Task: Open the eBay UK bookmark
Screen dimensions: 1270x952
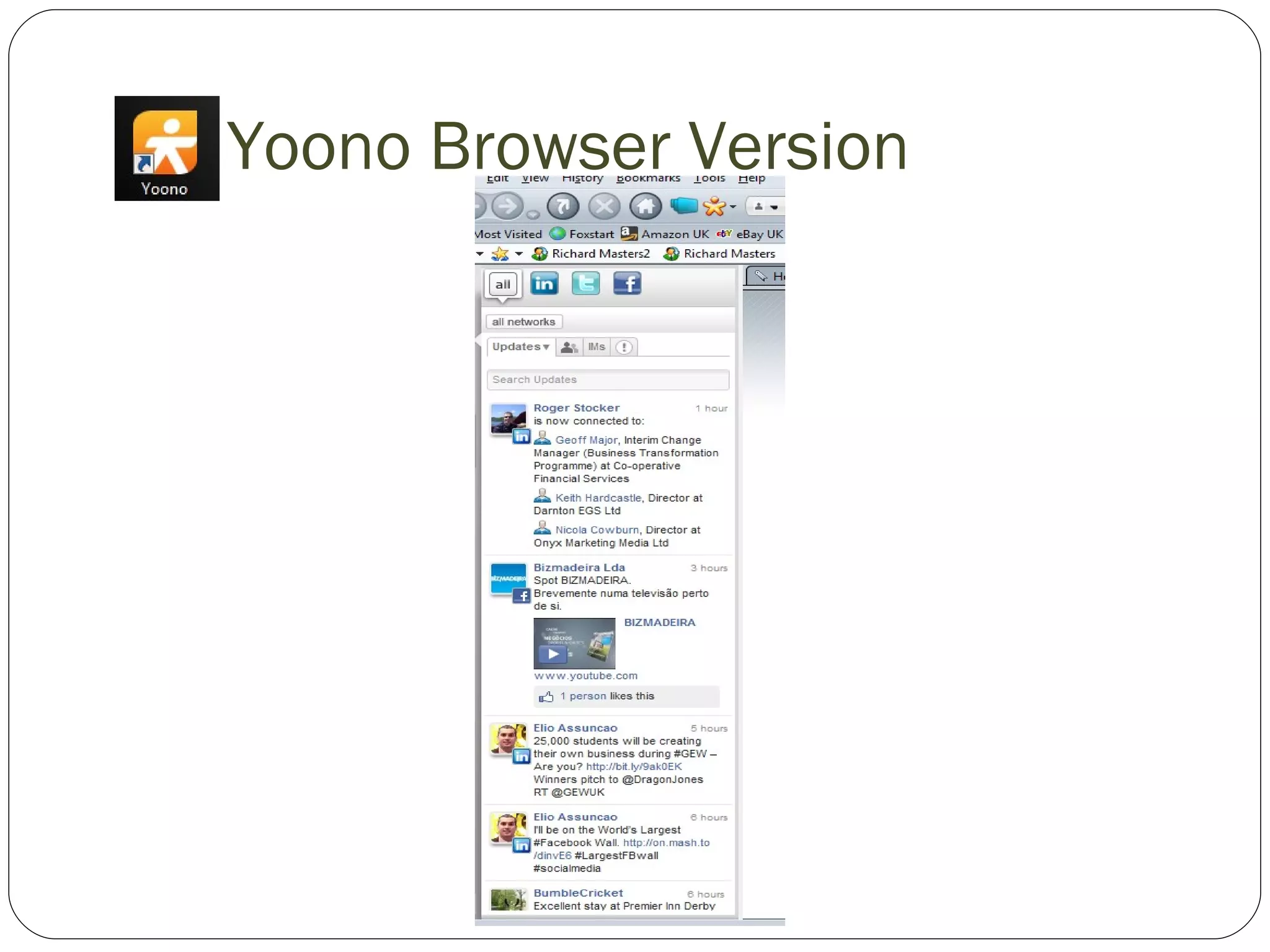Action: pos(750,234)
